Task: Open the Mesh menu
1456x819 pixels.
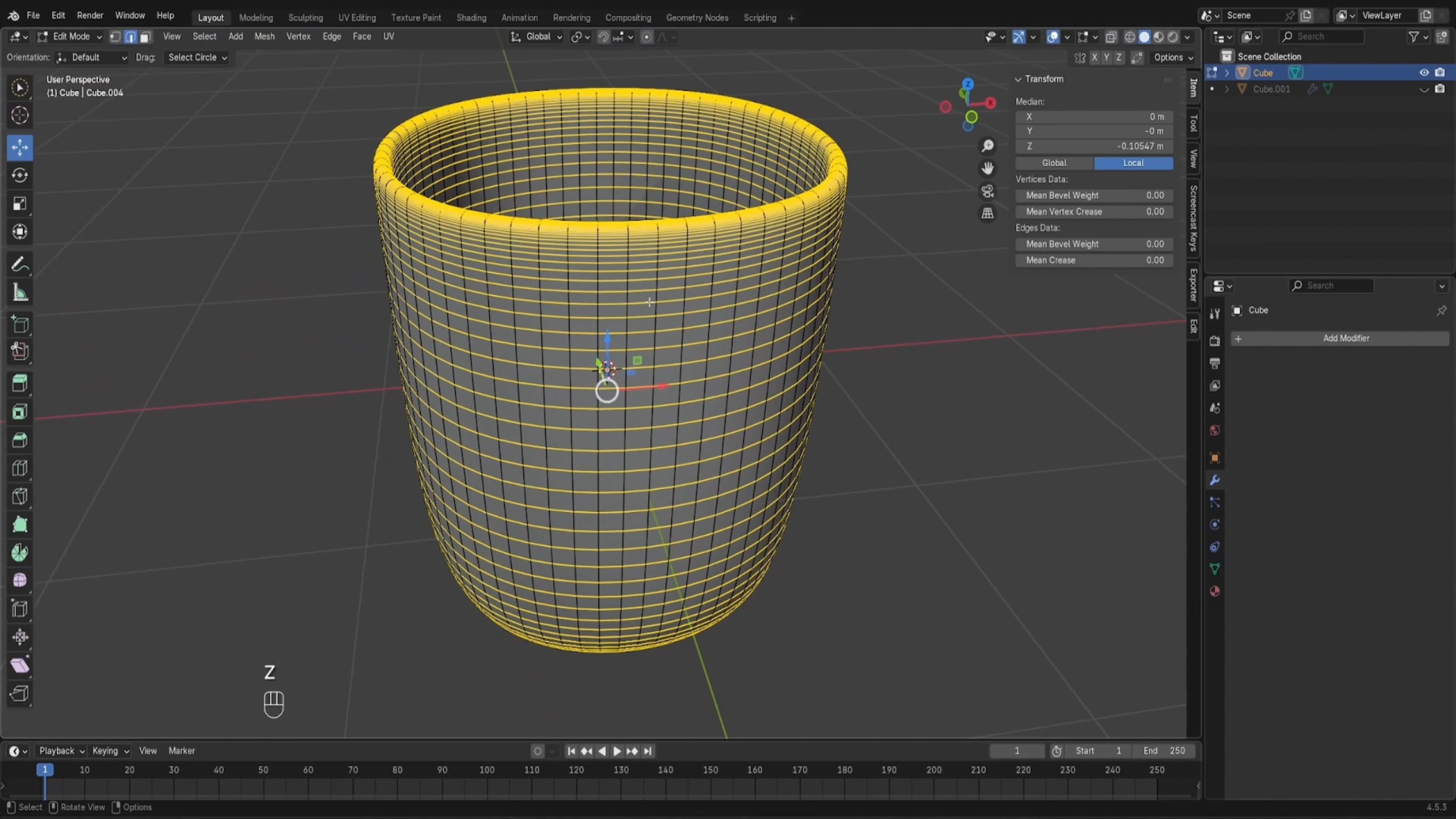Action: coord(264,36)
